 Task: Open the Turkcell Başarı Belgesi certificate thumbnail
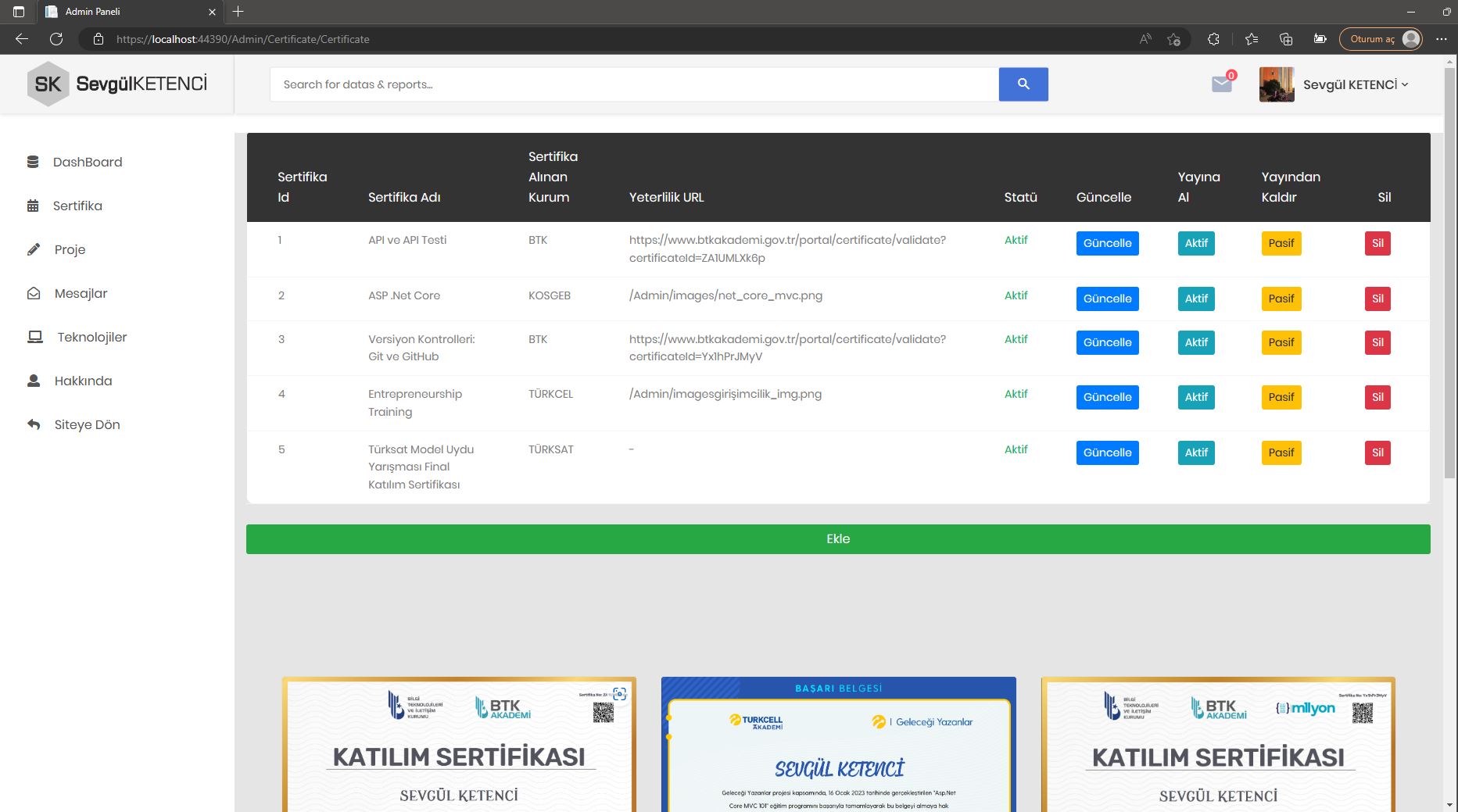839,744
